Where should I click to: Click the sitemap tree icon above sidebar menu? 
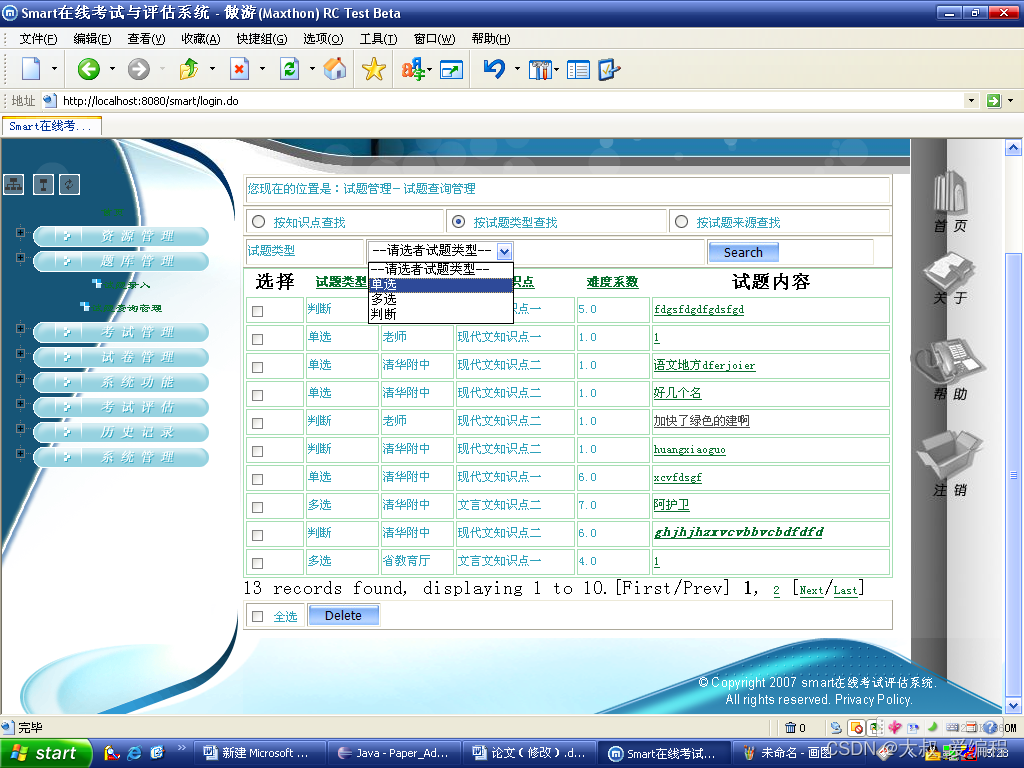point(13,184)
